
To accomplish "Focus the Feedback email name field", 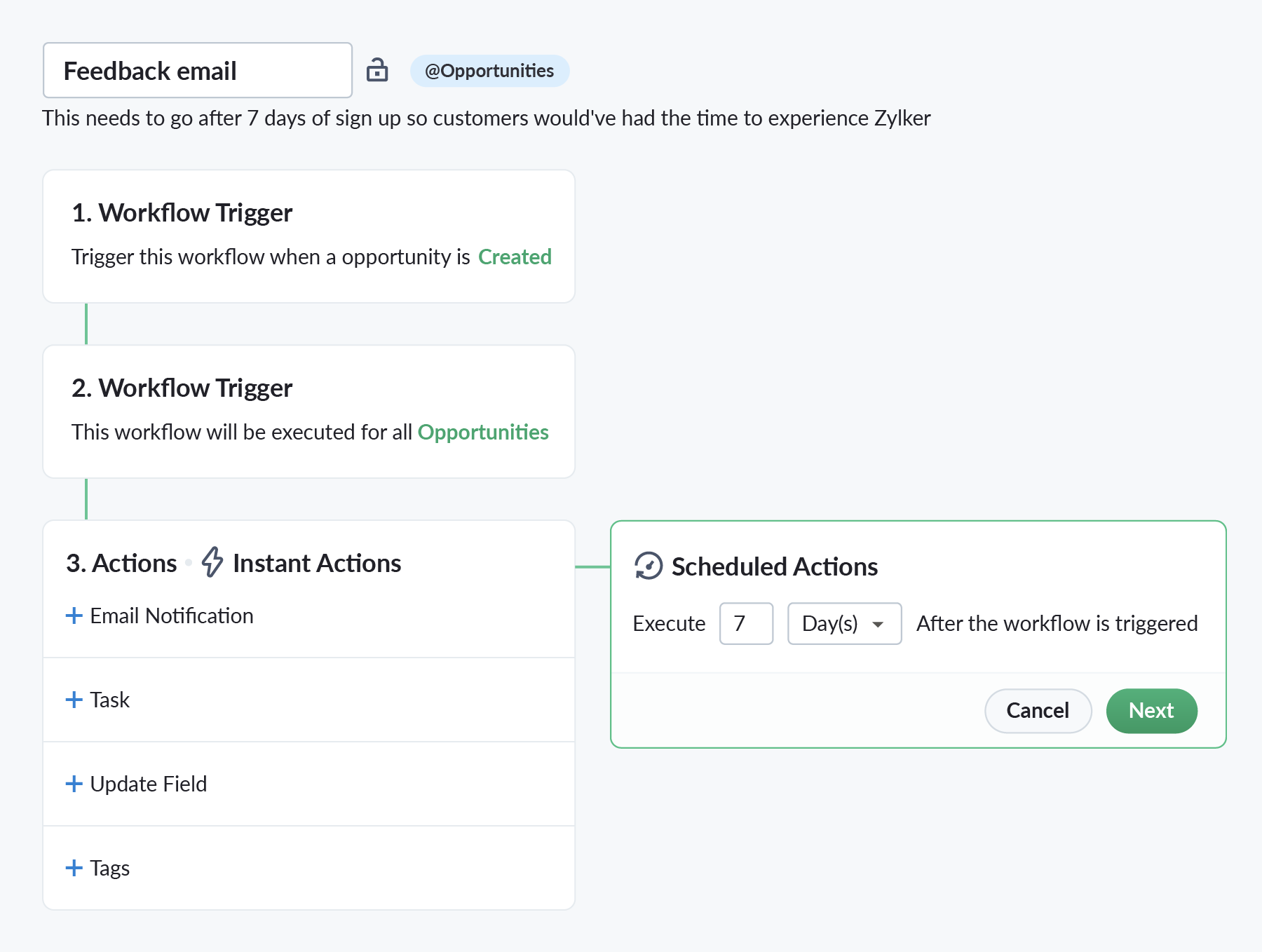I will 198,70.
